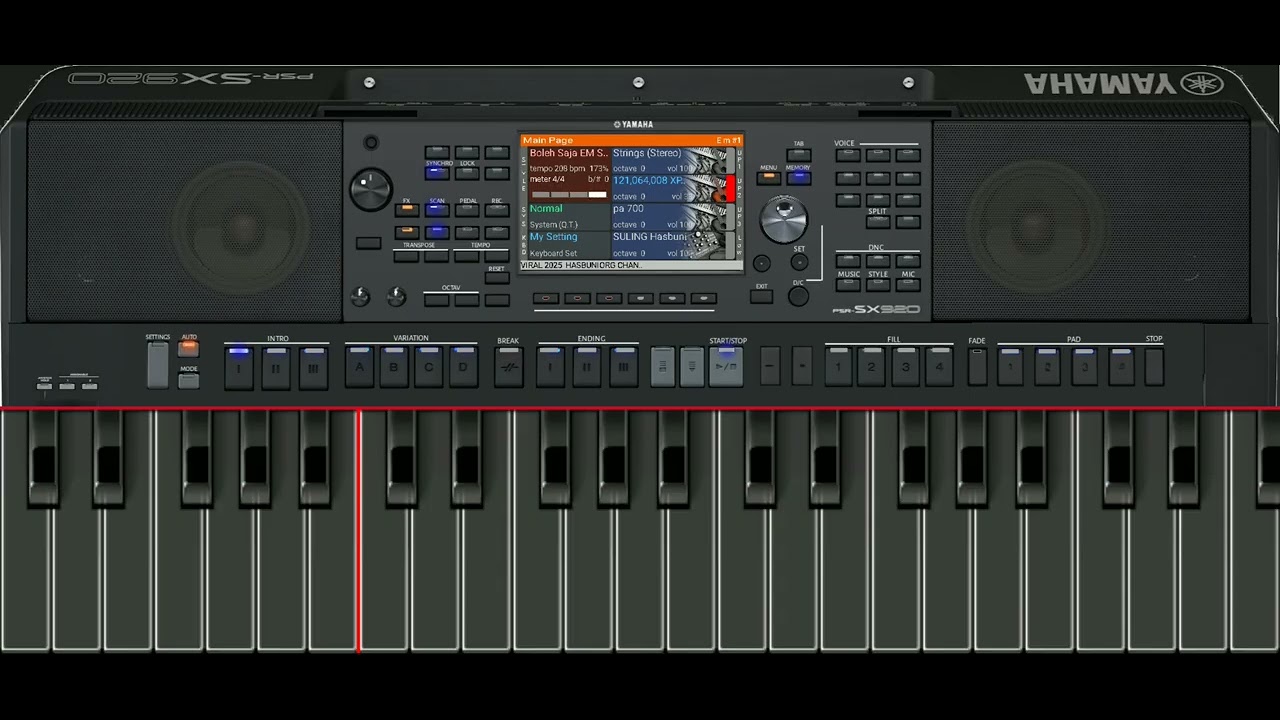The image size is (1280, 720).
Task: Click the first left red-oval button under the display
Action: click(546, 298)
